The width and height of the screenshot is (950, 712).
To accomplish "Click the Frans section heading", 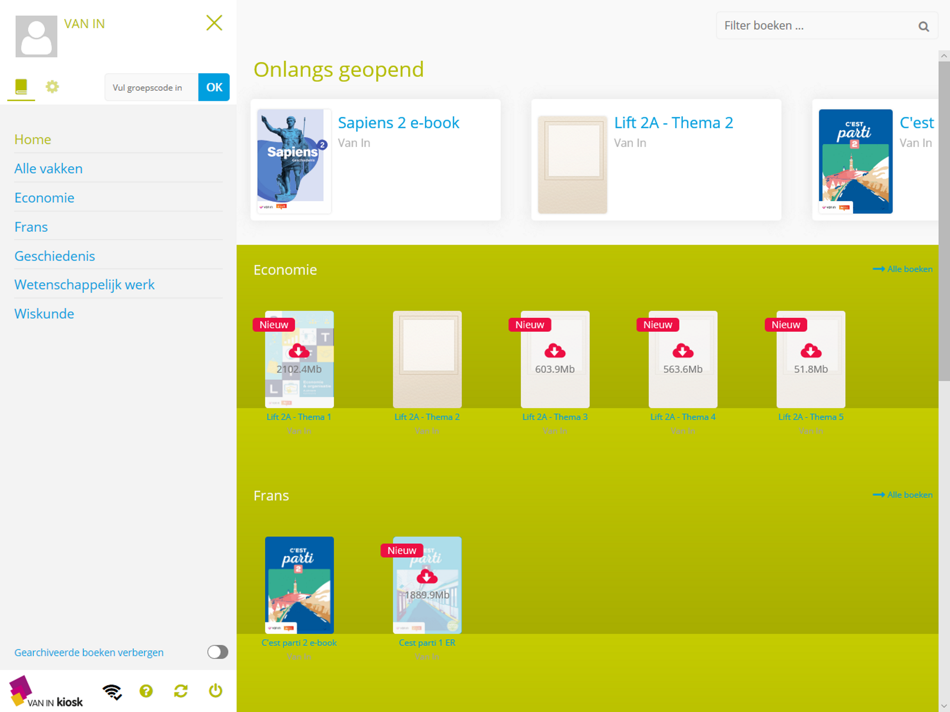I will tap(271, 496).
